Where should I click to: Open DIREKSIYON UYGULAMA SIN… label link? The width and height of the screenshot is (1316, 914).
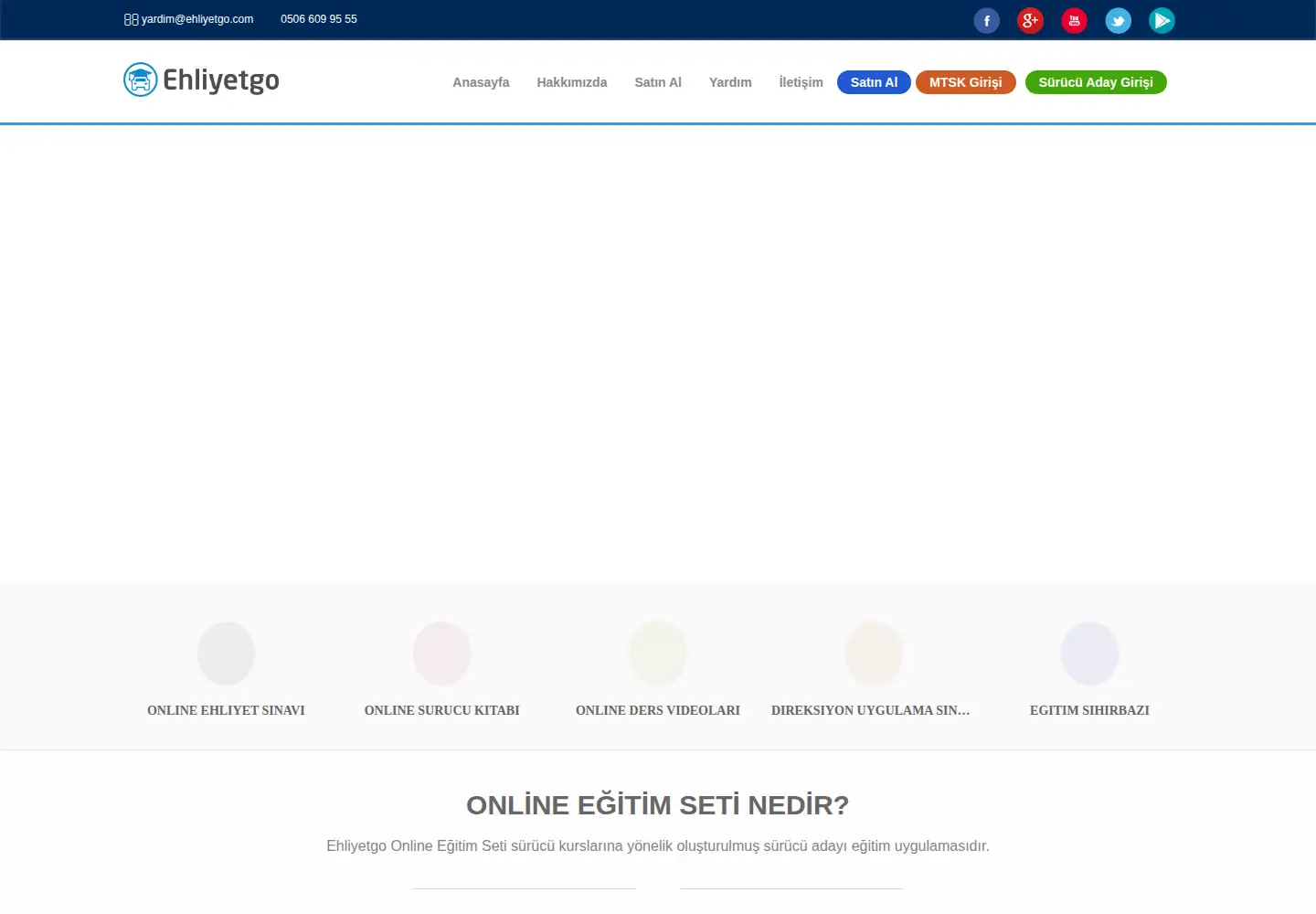(x=871, y=710)
